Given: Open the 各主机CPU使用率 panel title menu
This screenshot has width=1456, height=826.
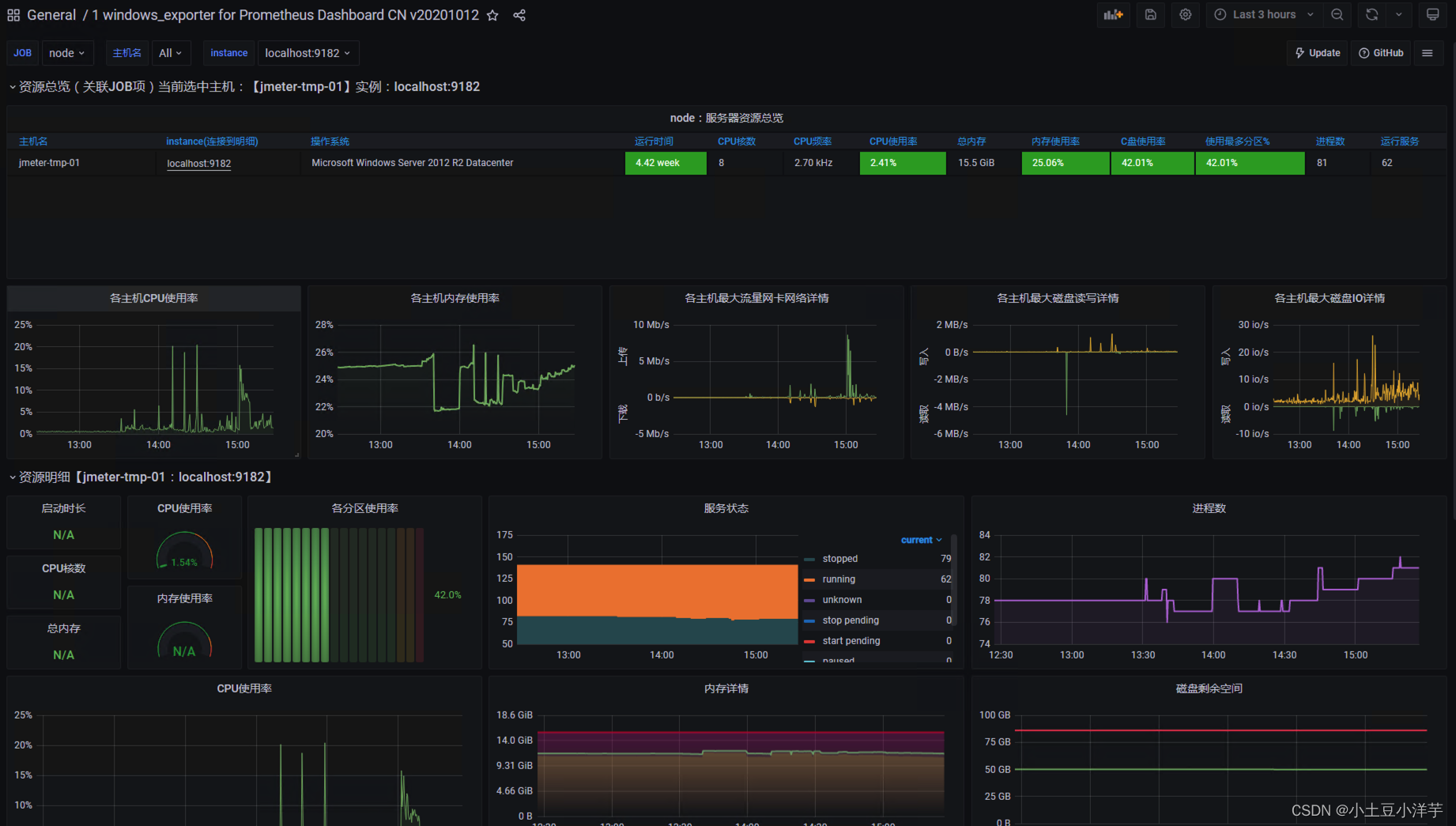Looking at the screenshot, I should pyautogui.click(x=154, y=298).
